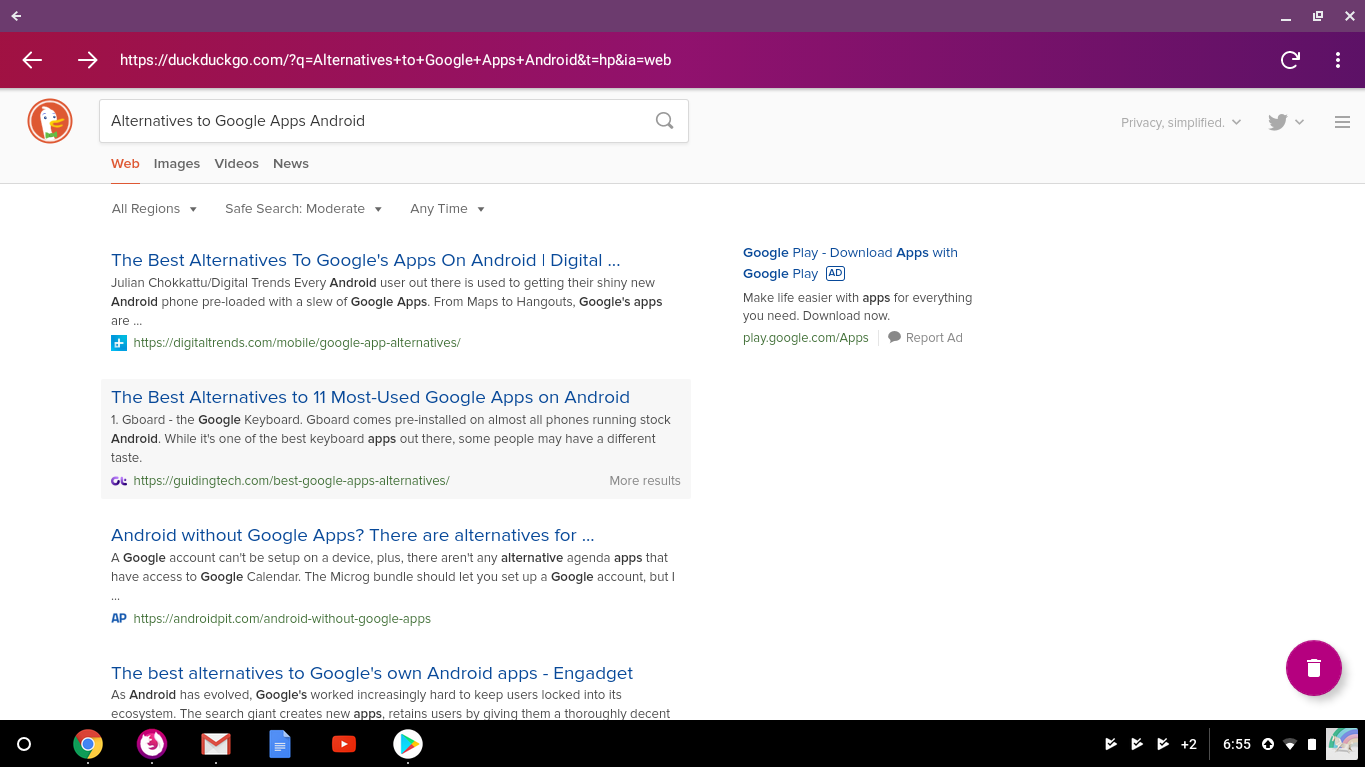Open Gmail from the shelf
Image resolution: width=1365 pixels, height=767 pixels.
(x=216, y=744)
